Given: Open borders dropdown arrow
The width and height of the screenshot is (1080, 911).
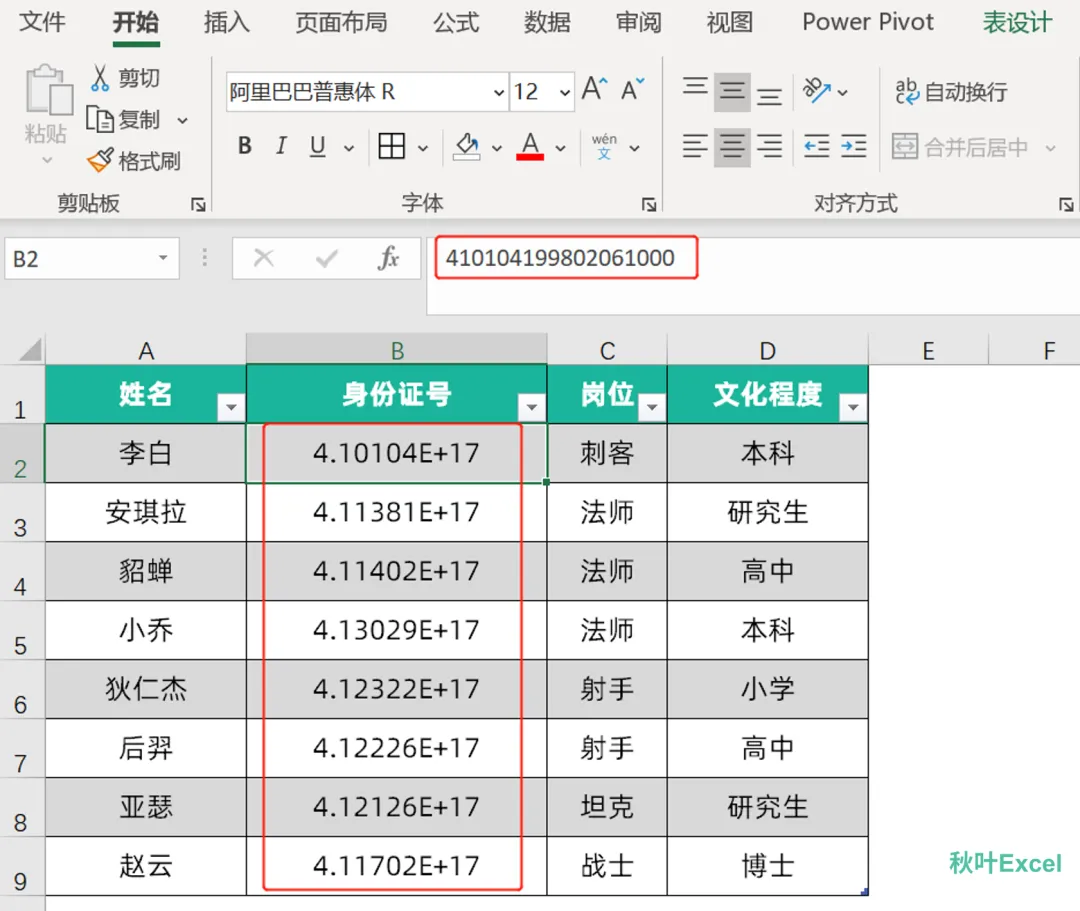Looking at the screenshot, I should pos(423,148).
